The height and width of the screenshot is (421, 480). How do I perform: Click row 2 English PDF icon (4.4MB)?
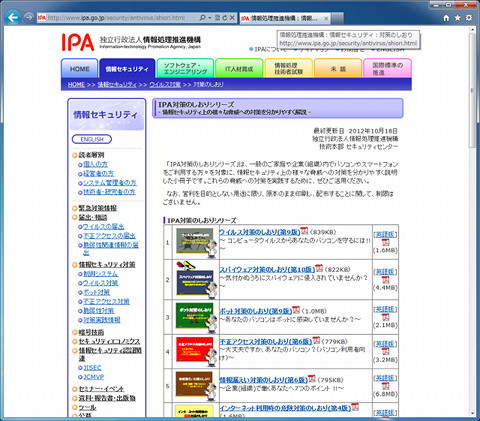(385, 280)
